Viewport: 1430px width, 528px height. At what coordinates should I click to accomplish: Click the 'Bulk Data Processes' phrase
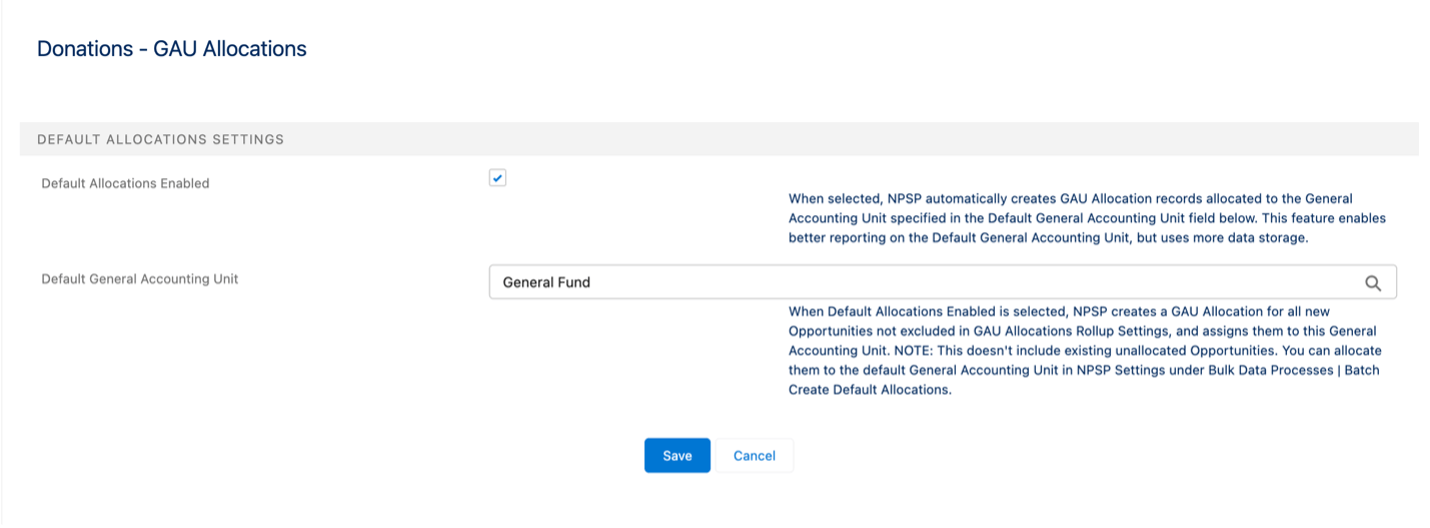coord(1269,370)
